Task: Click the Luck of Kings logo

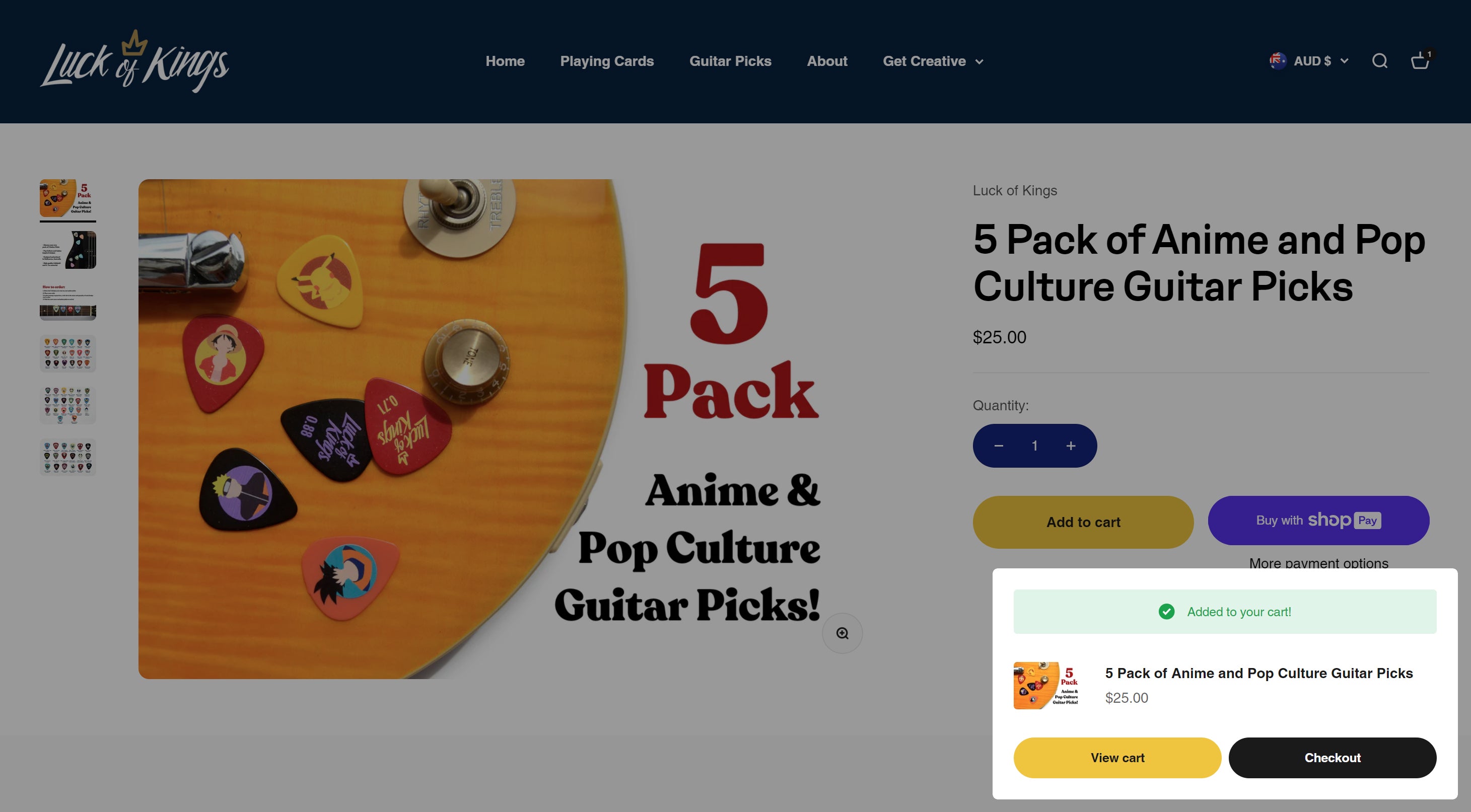Action: [x=134, y=61]
